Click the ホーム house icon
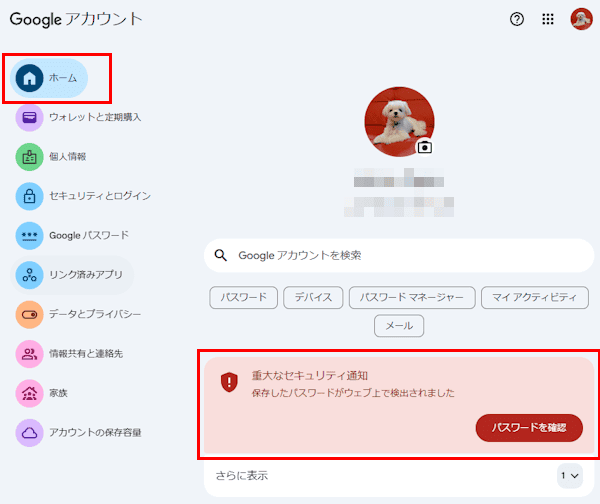This screenshot has width=600, height=504. [x=29, y=78]
